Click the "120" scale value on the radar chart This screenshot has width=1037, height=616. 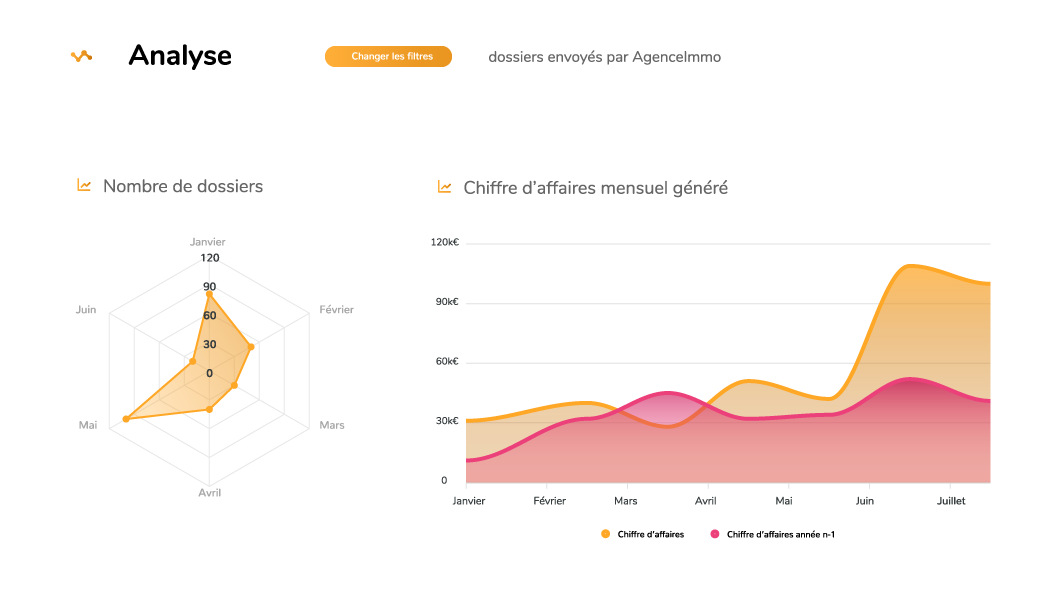click(x=210, y=258)
